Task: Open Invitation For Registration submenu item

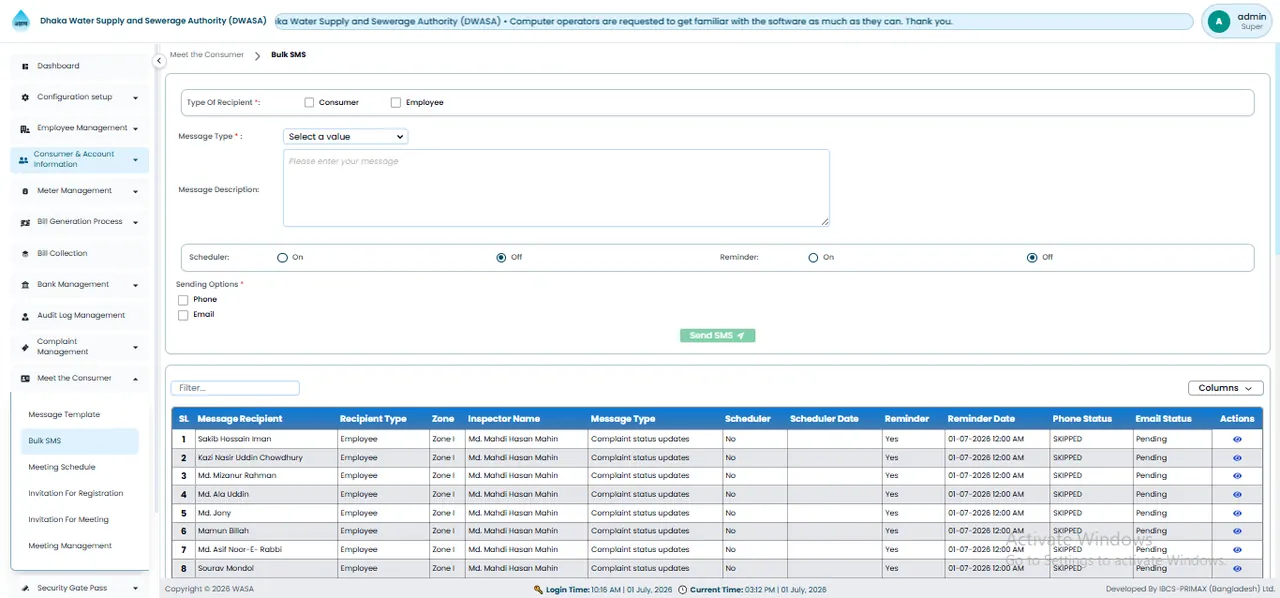Action: pos(79,493)
